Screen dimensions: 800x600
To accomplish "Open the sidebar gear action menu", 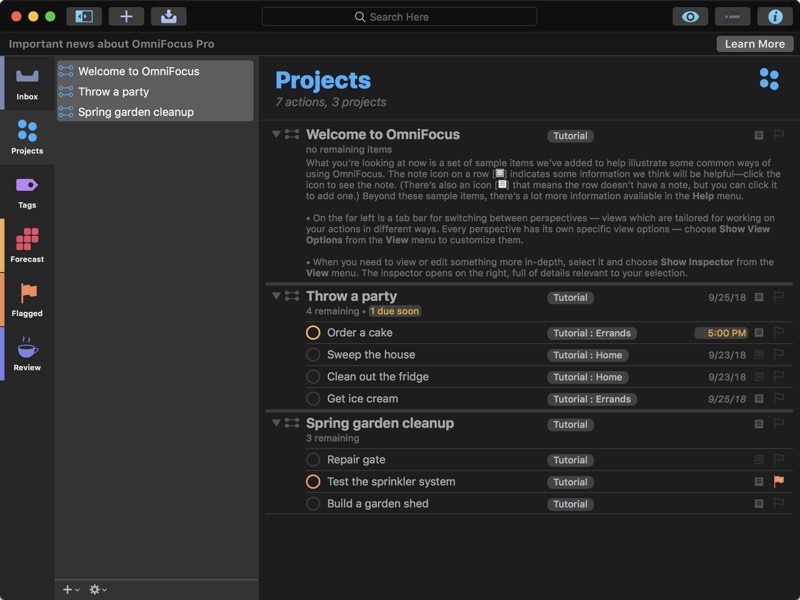I will point(97,589).
